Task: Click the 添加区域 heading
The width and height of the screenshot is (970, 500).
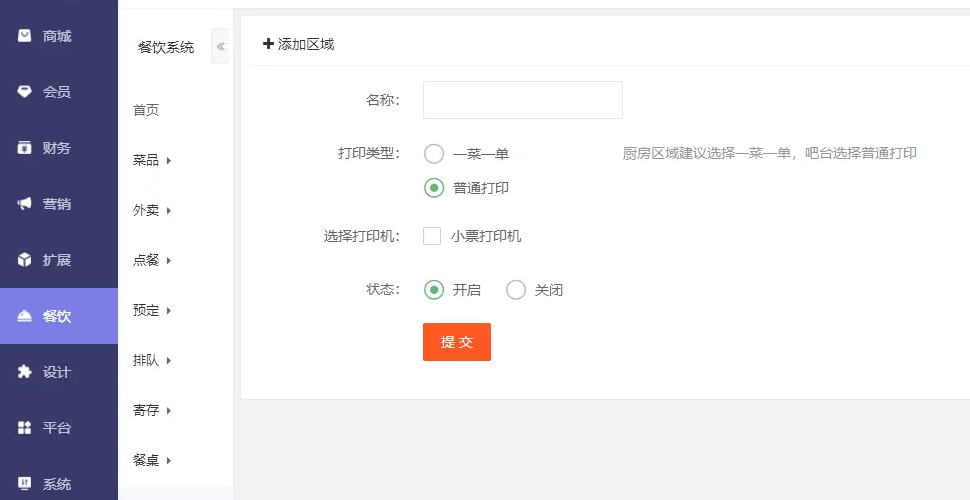Action: 306,44
